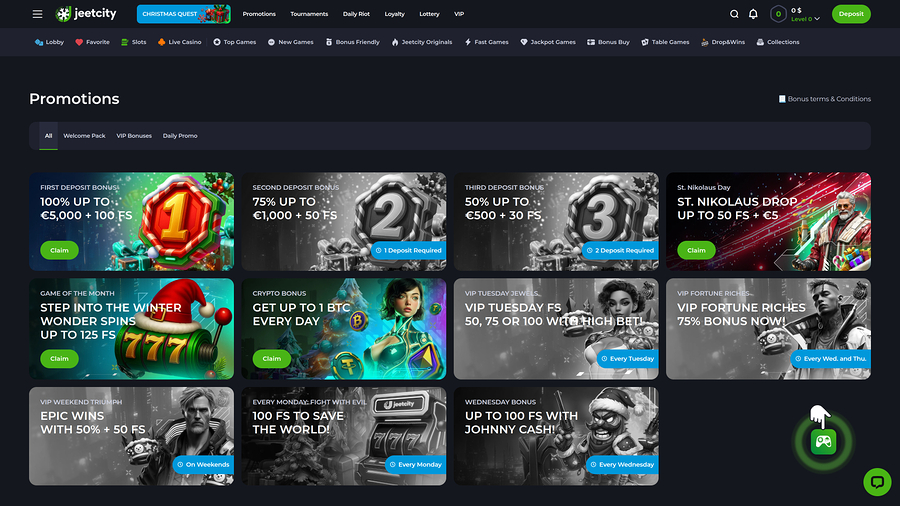Open the VIP Weekend Triumph card
This screenshot has height=506, width=900.
(131, 436)
